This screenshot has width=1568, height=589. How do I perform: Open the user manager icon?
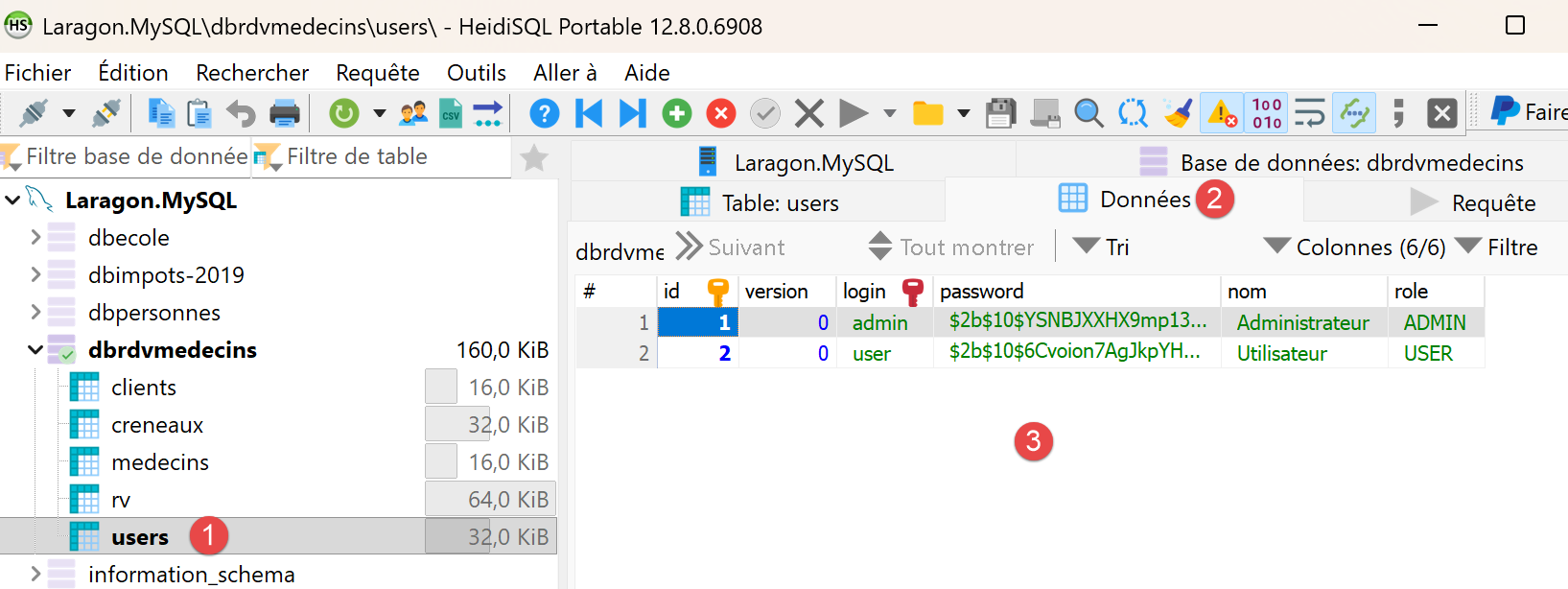pos(414,113)
